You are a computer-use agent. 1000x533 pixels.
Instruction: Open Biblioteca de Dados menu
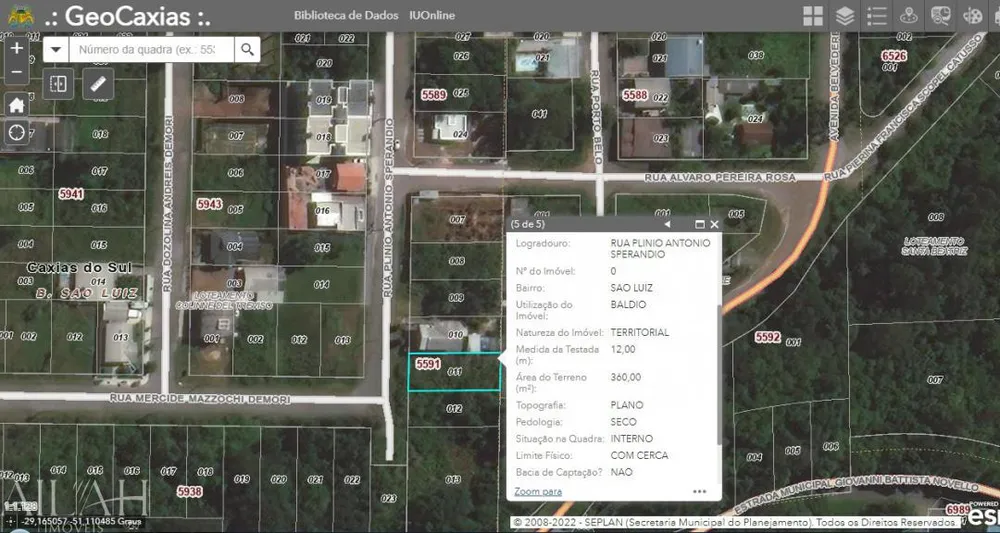point(346,15)
